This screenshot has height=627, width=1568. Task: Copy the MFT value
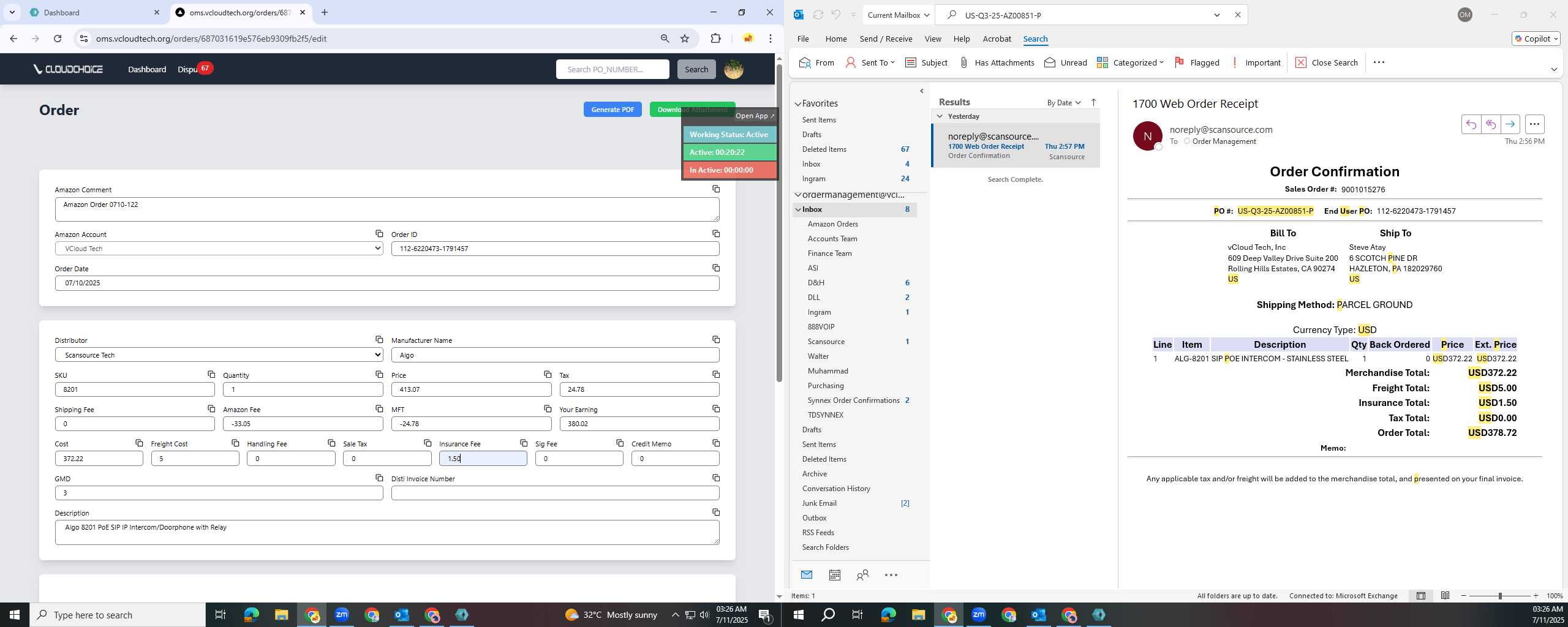pyautogui.click(x=548, y=408)
